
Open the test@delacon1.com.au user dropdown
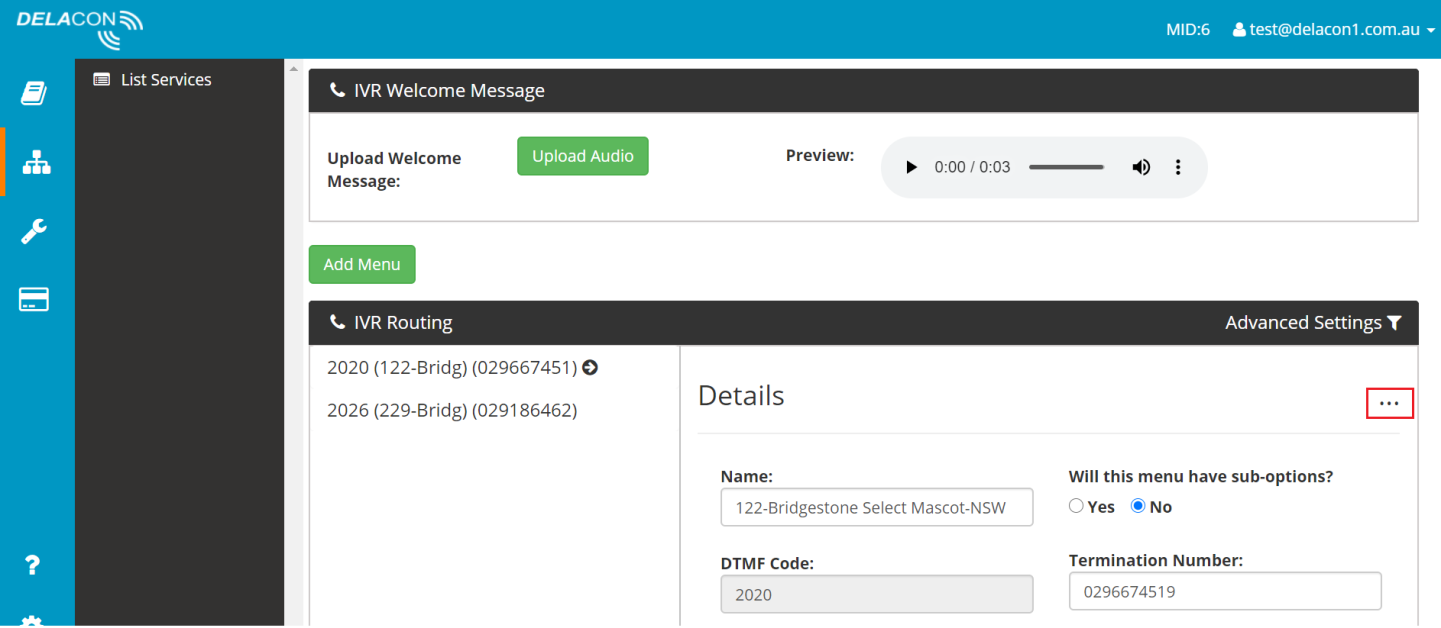coord(1334,29)
